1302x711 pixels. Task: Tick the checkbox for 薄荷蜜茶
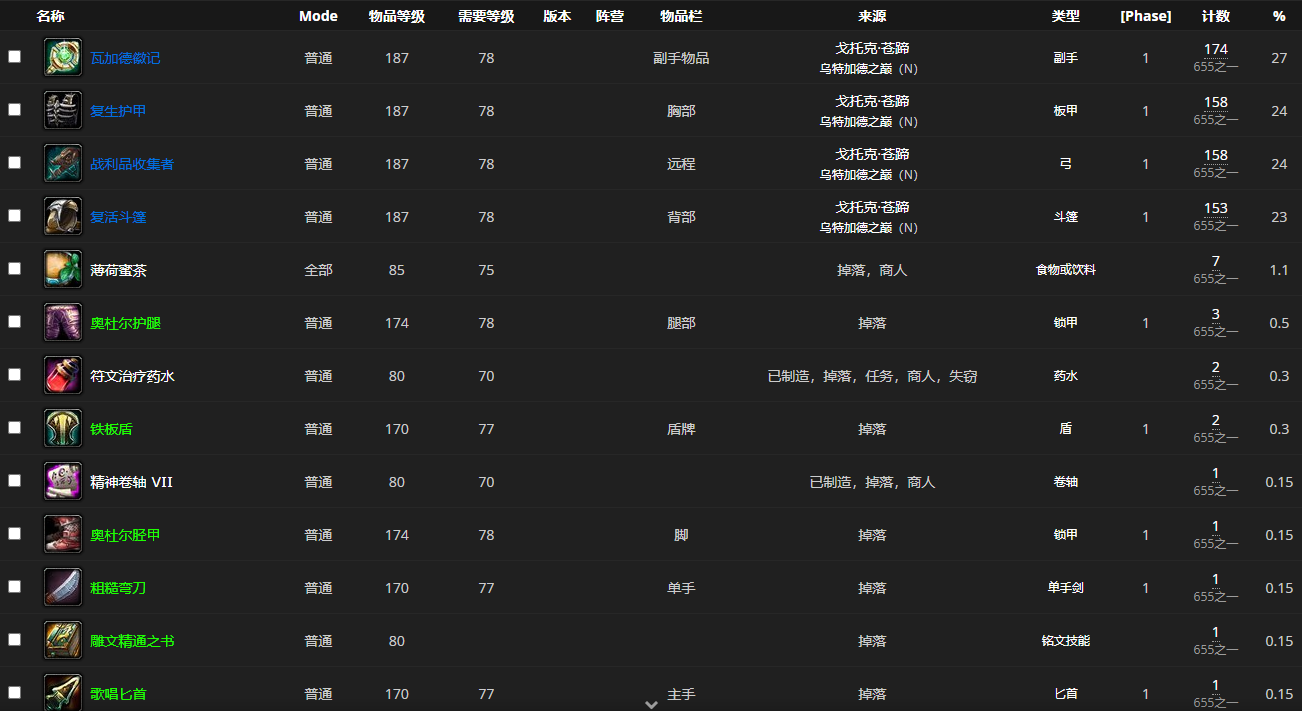pos(14,269)
